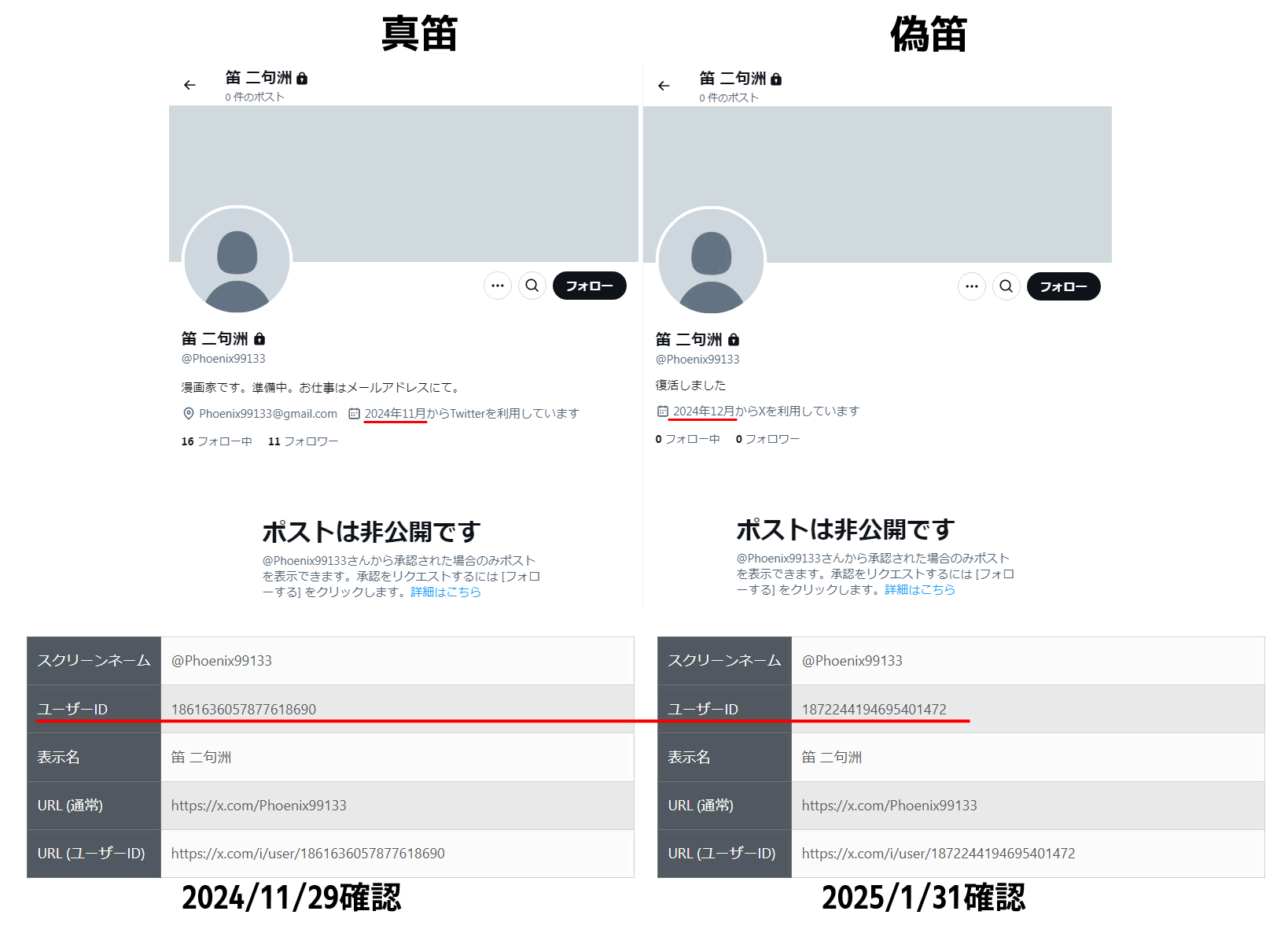Image resolution: width=1288 pixels, height=937 pixels.
Task: Click 詳細はこちら link on right profile
Action: (920, 589)
